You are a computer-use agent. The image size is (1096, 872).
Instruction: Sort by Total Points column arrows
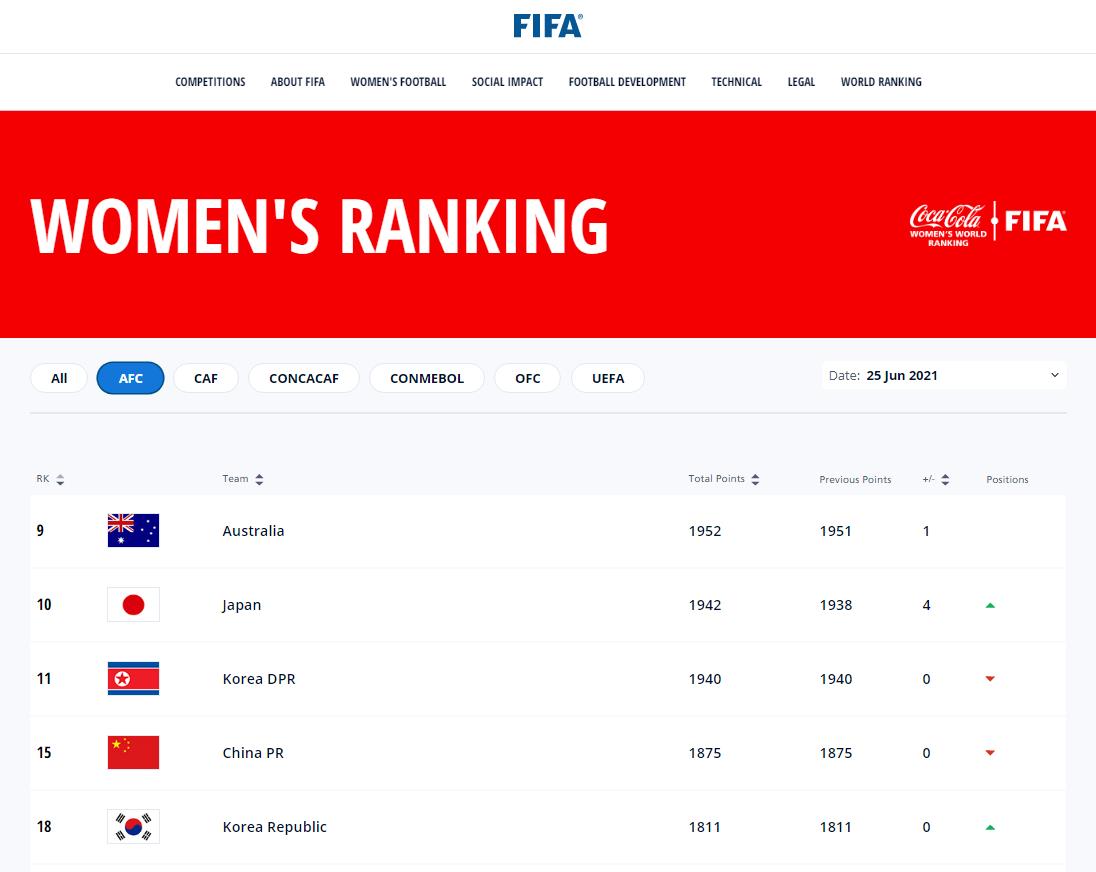coord(755,479)
